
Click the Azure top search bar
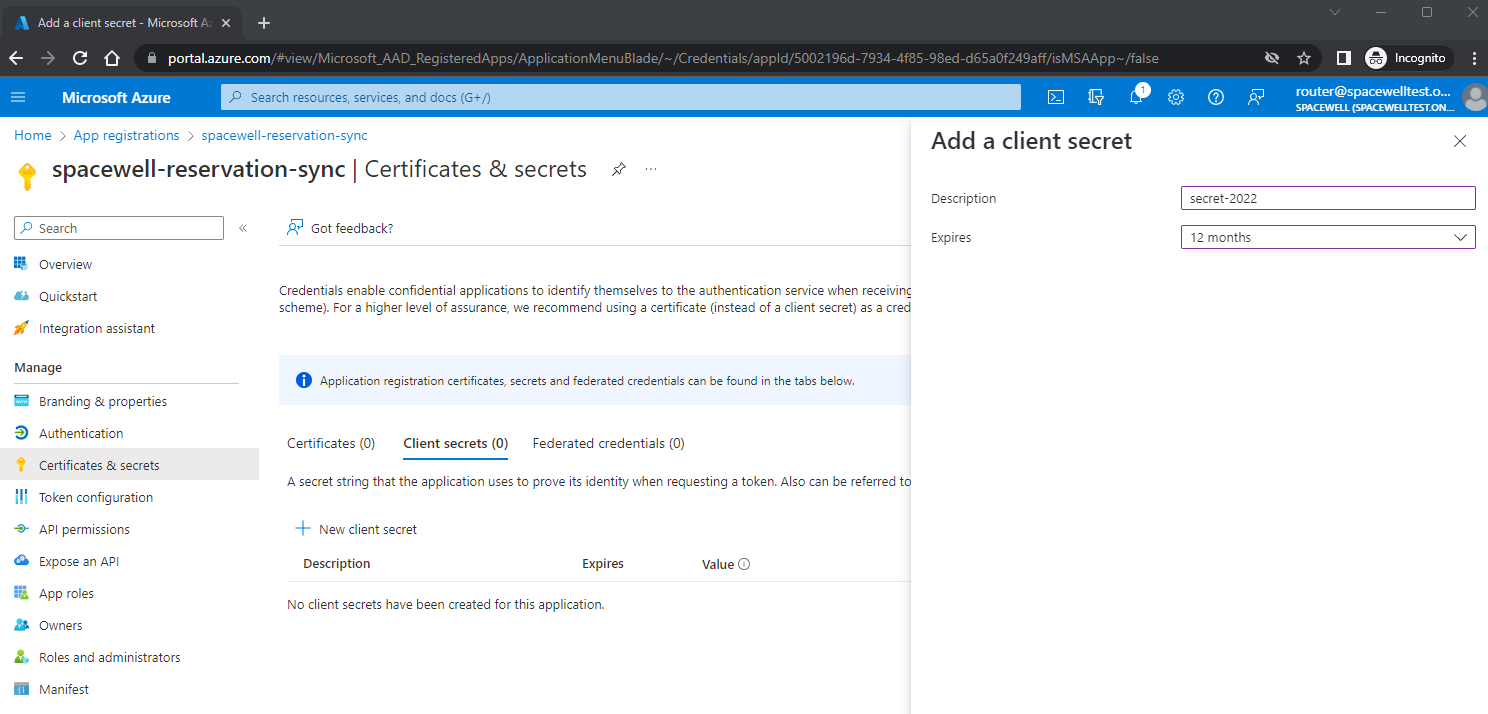[x=621, y=97]
